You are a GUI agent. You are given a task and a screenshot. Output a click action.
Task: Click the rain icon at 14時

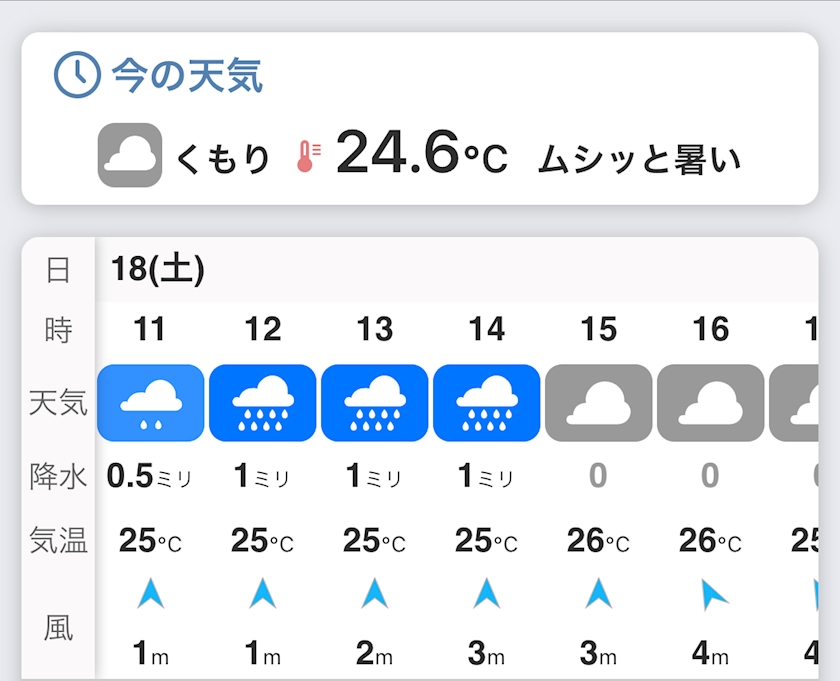[486, 403]
